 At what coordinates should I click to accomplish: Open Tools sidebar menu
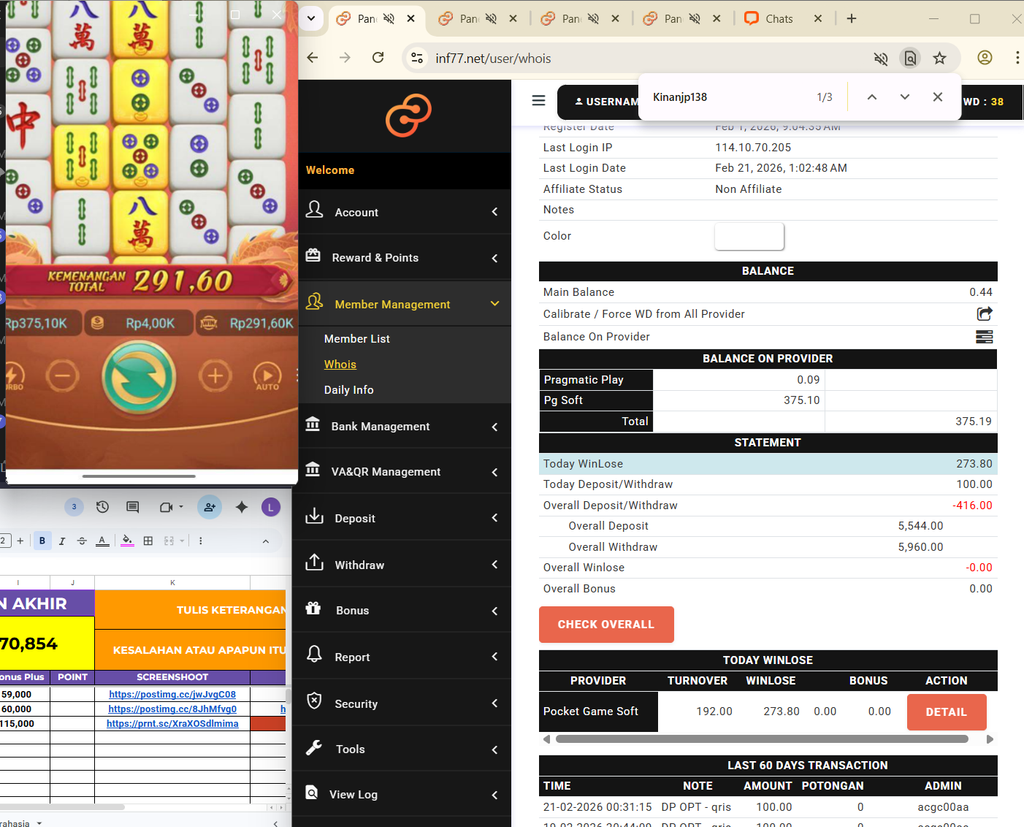point(404,749)
